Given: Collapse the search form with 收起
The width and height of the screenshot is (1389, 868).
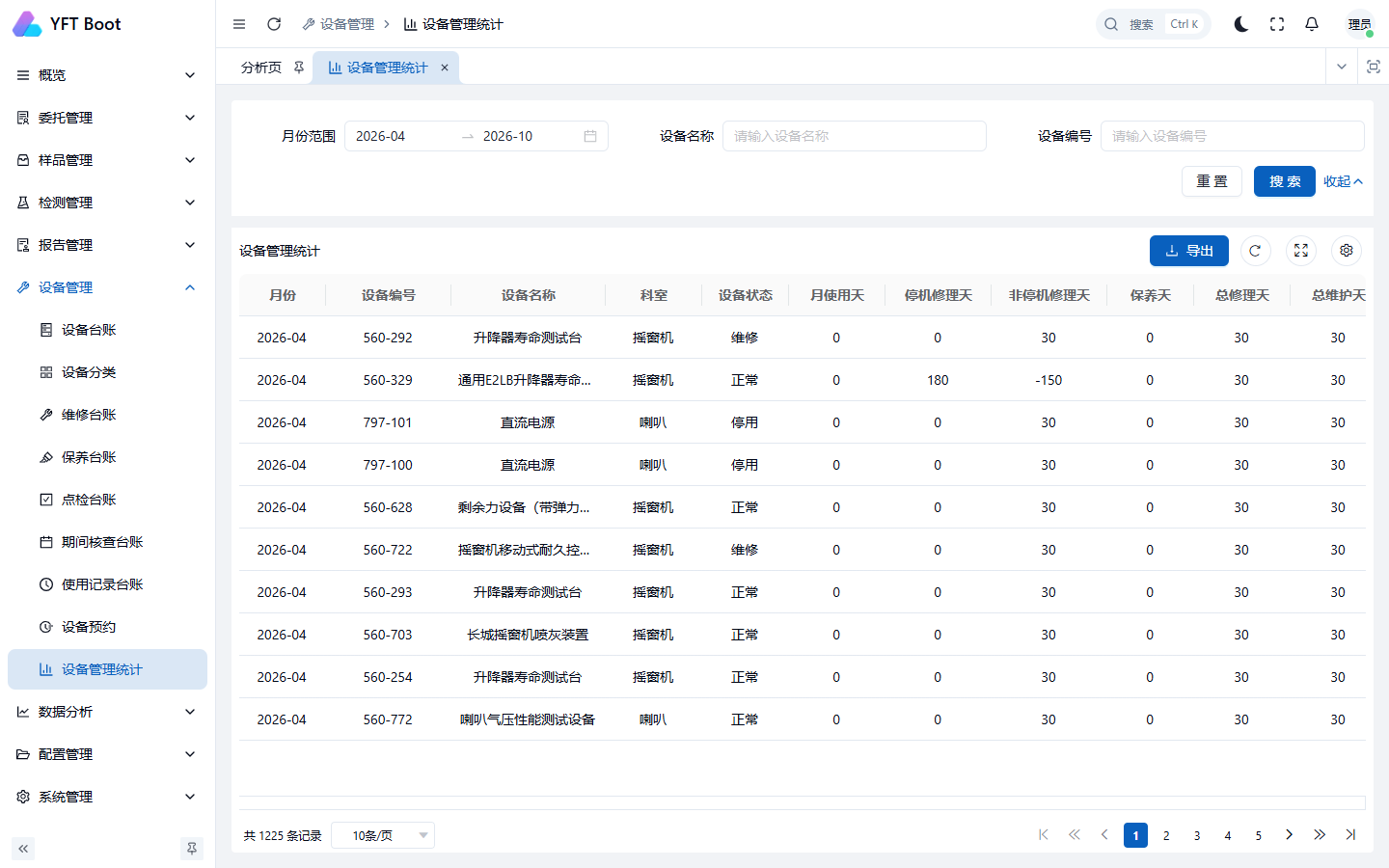Looking at the screenshot, I should (x=1343, y=181).
